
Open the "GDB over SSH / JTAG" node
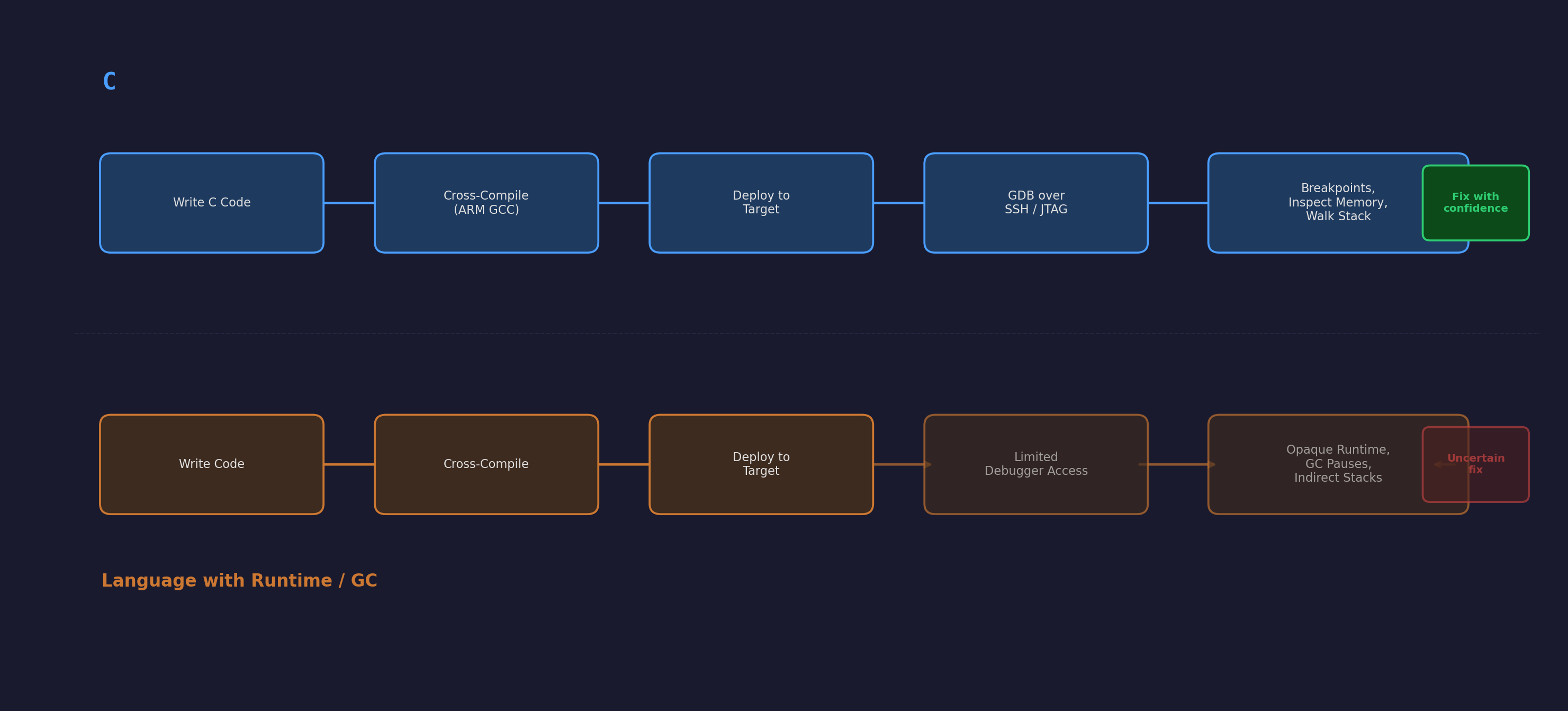[1035, 202]
